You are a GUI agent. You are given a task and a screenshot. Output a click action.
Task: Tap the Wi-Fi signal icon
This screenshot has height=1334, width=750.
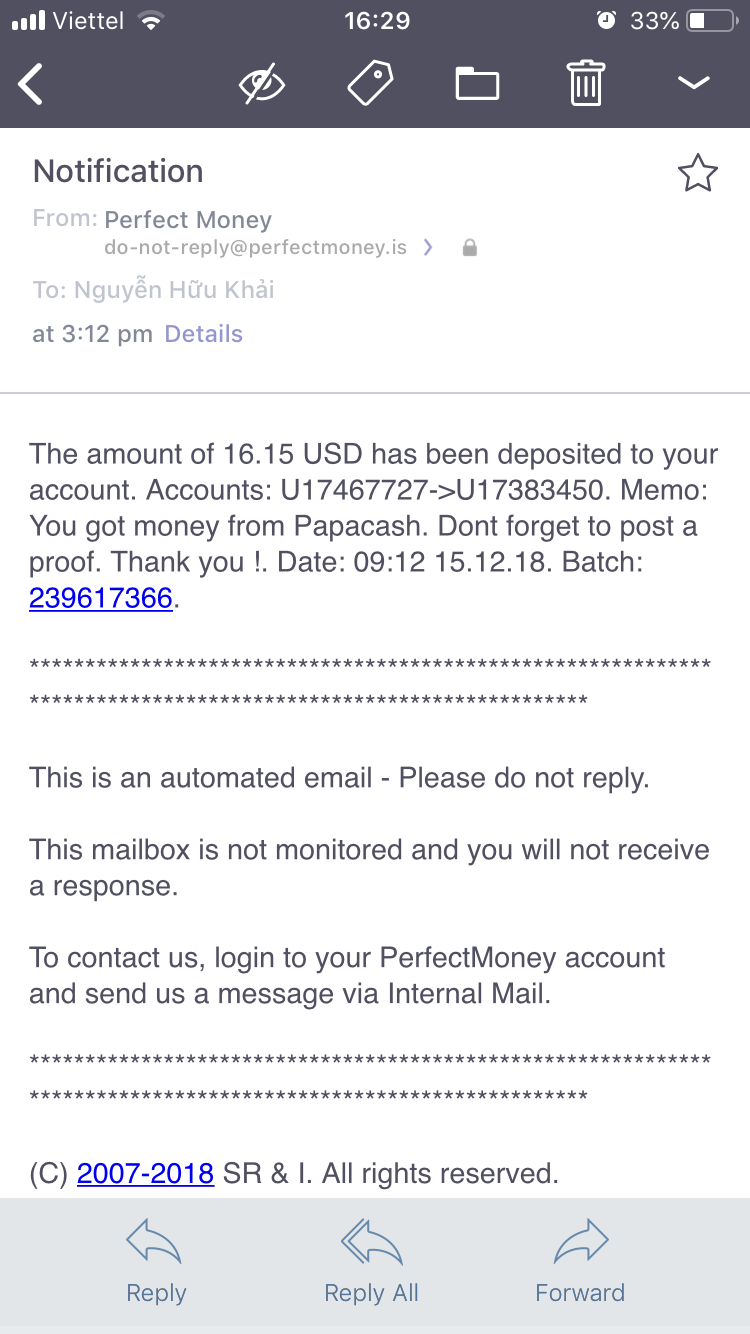(151, 20)
